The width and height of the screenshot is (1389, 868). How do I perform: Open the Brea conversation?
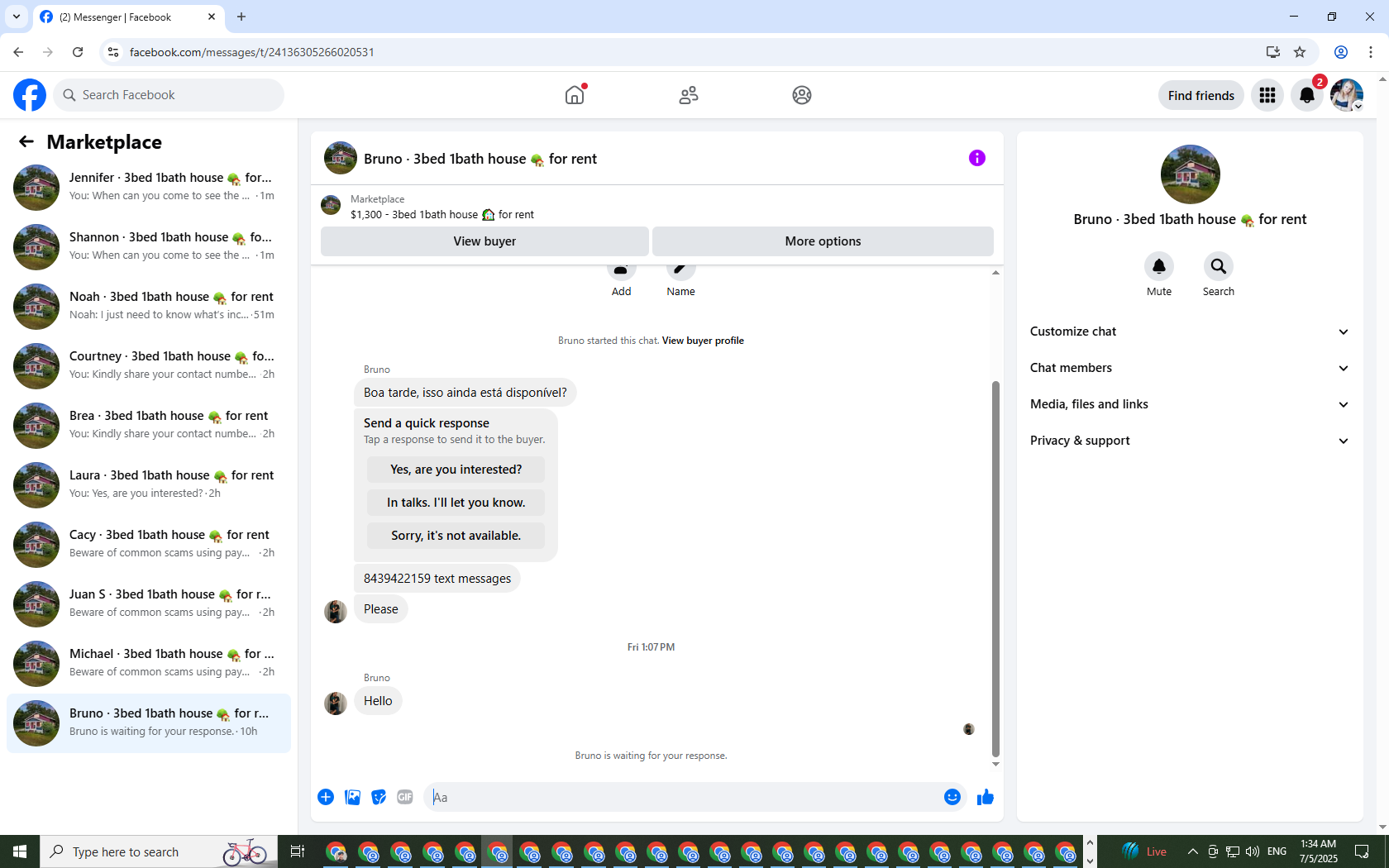149,426
